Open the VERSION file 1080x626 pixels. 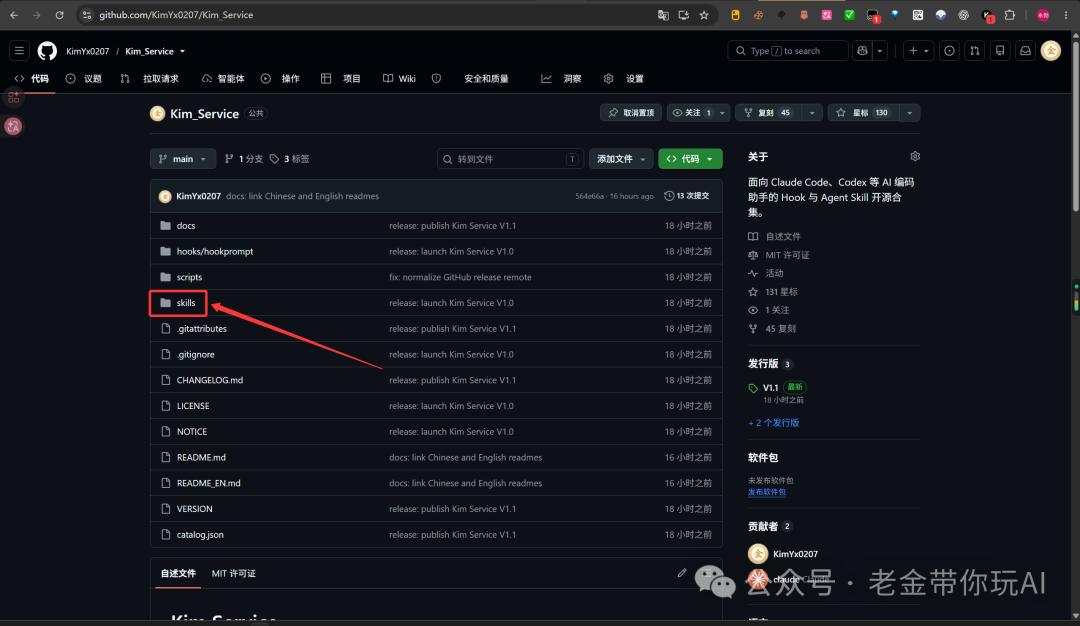(x=194, y=509)
